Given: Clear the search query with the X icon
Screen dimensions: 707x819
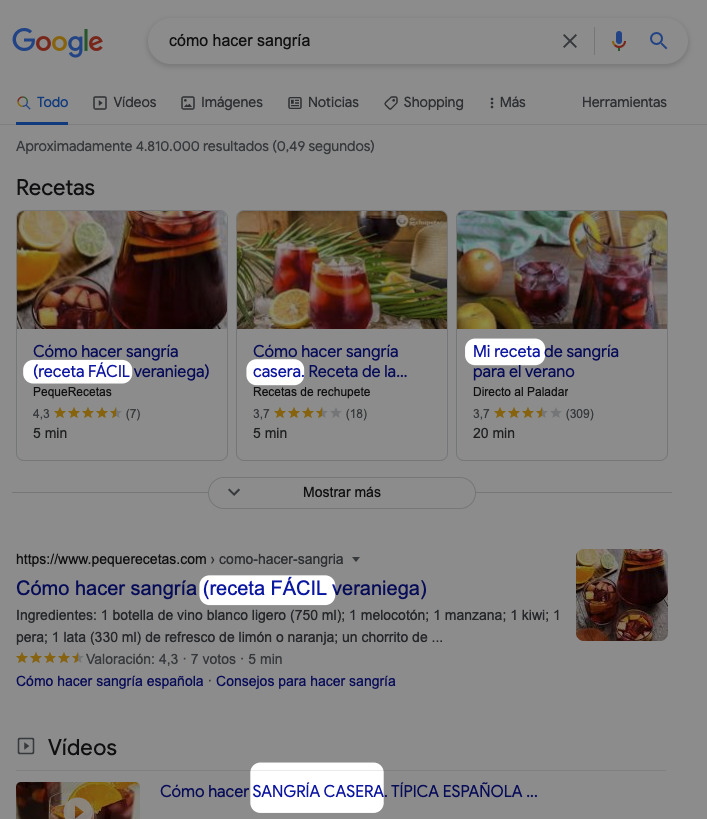Looking at the screenshot, I should click(x=570, y=41).
